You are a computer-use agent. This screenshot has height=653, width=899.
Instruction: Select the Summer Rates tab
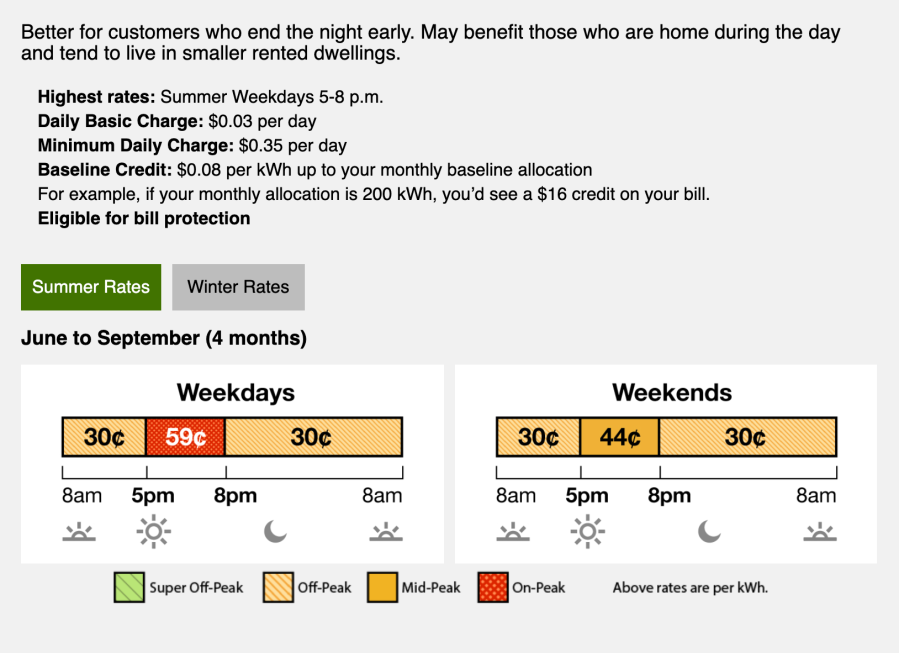coord(91,287)
